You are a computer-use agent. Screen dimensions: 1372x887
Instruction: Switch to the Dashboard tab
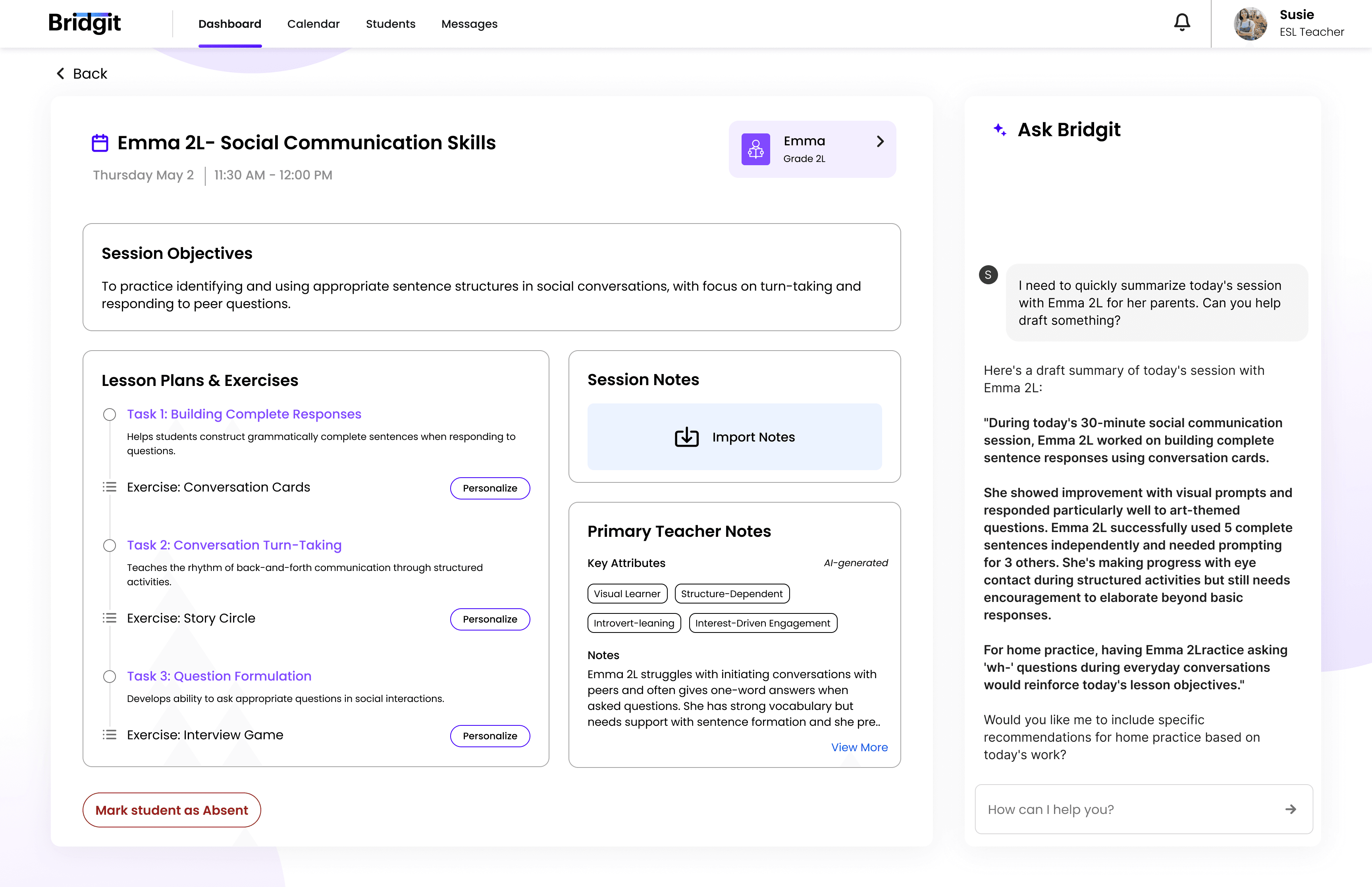[x=230, y=24]
